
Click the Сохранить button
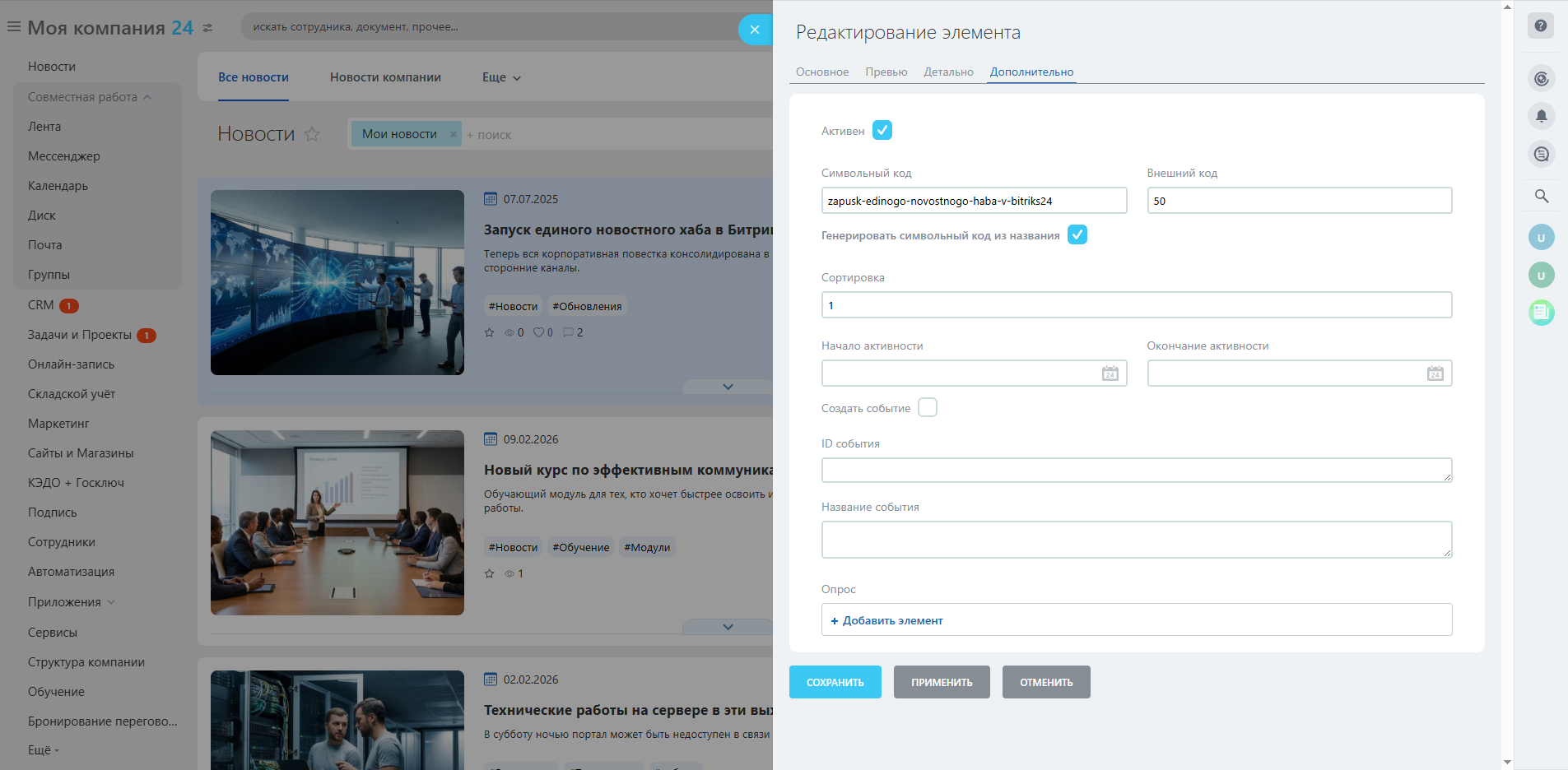click(x=835, y=682)
